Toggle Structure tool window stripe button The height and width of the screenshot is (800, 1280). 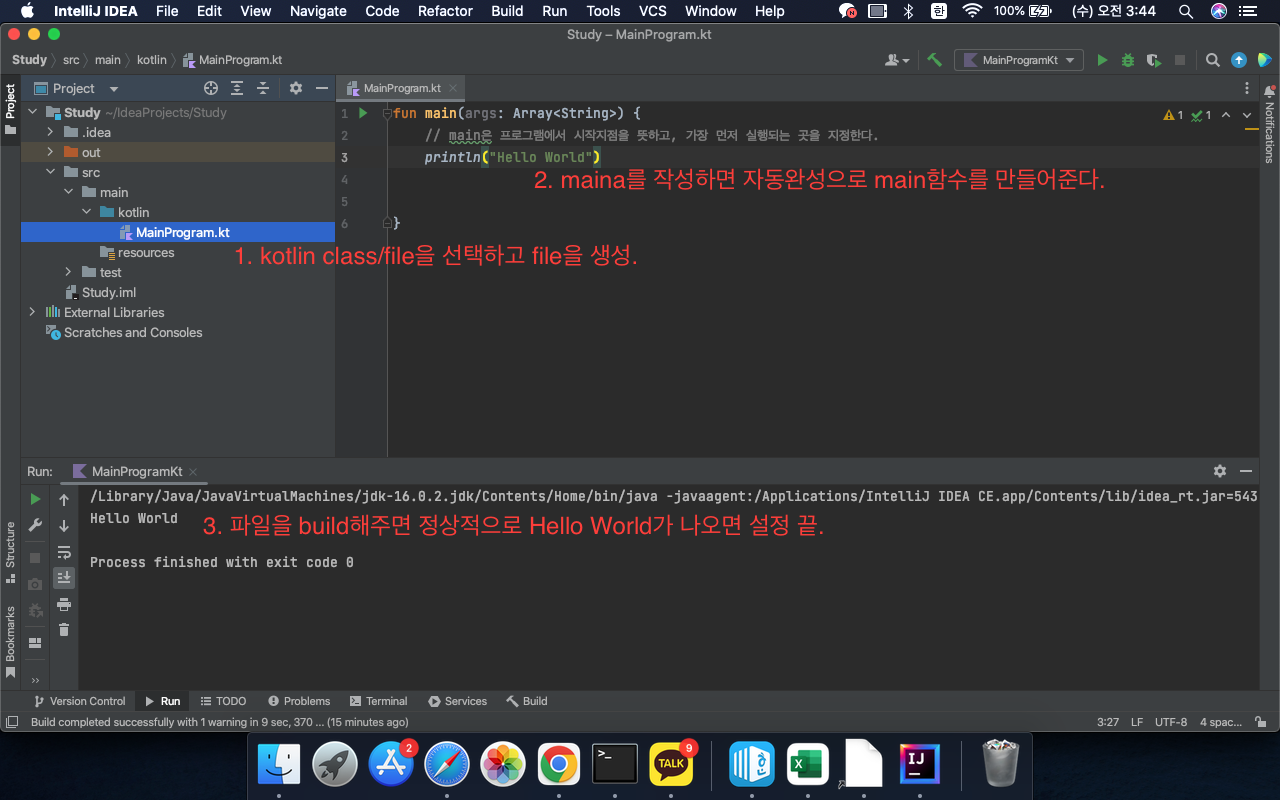pyautogui.click(x=10, y=551)
